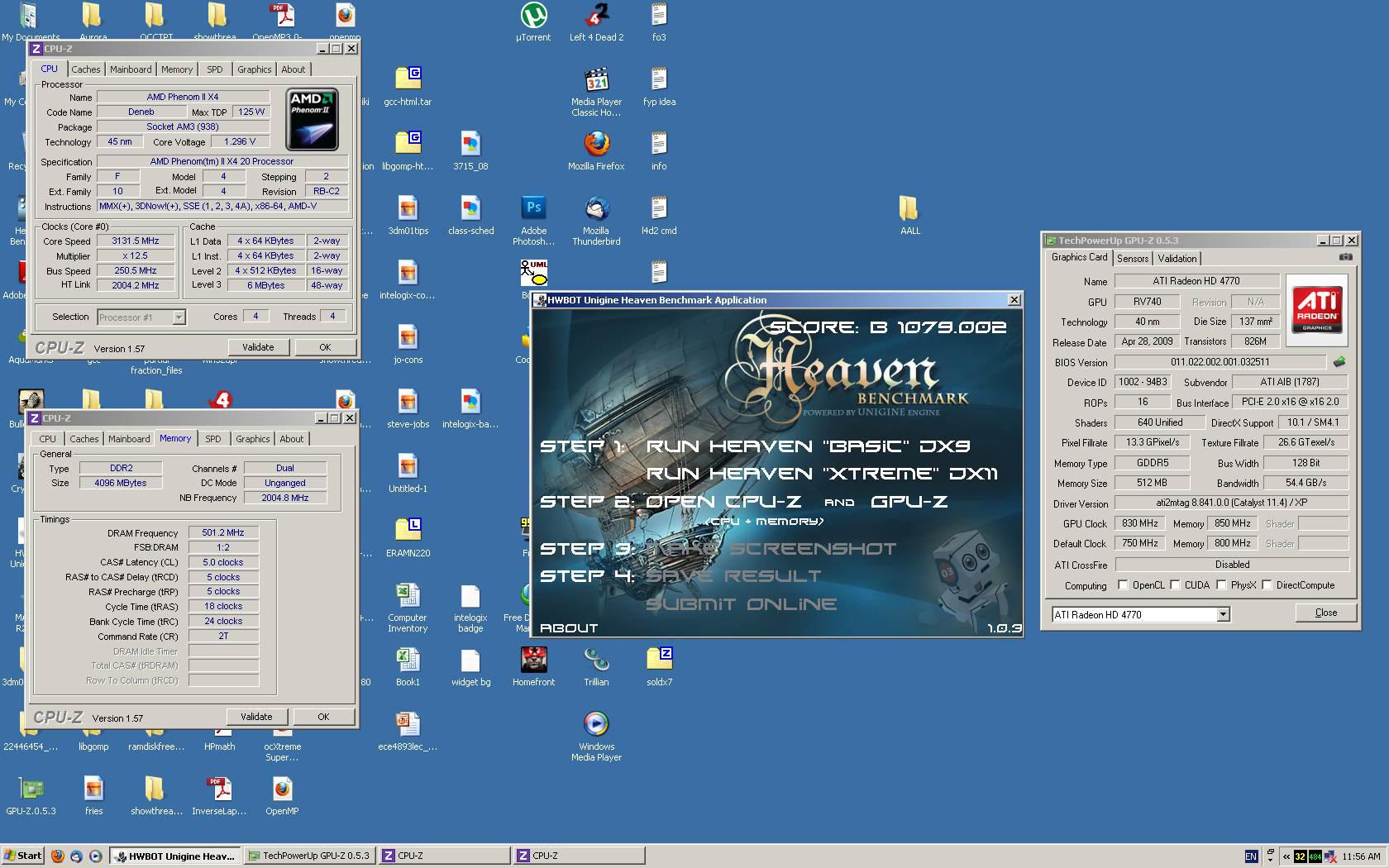Click the EN language indicator in tray
1389x868 pixels.
pyautogui.click(x=1251, y=856)
